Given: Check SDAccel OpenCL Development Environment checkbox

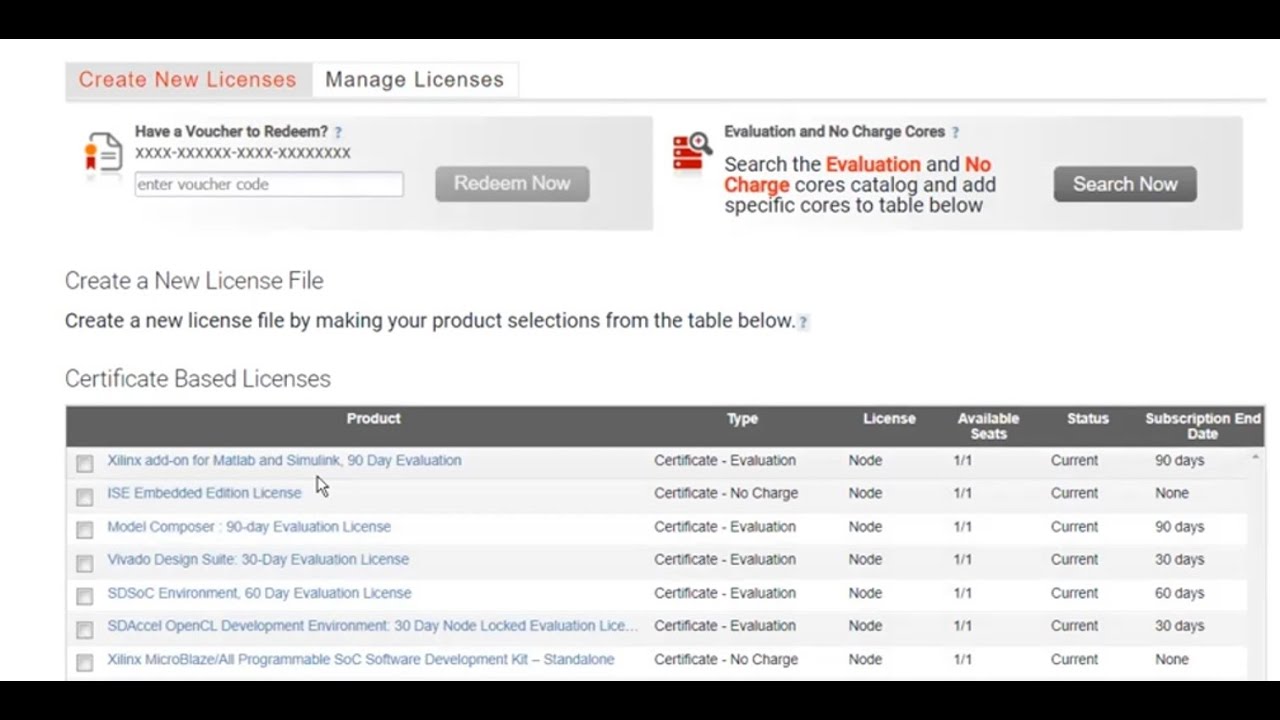Looking at the screenshot, I should click(x=85, y=629).
